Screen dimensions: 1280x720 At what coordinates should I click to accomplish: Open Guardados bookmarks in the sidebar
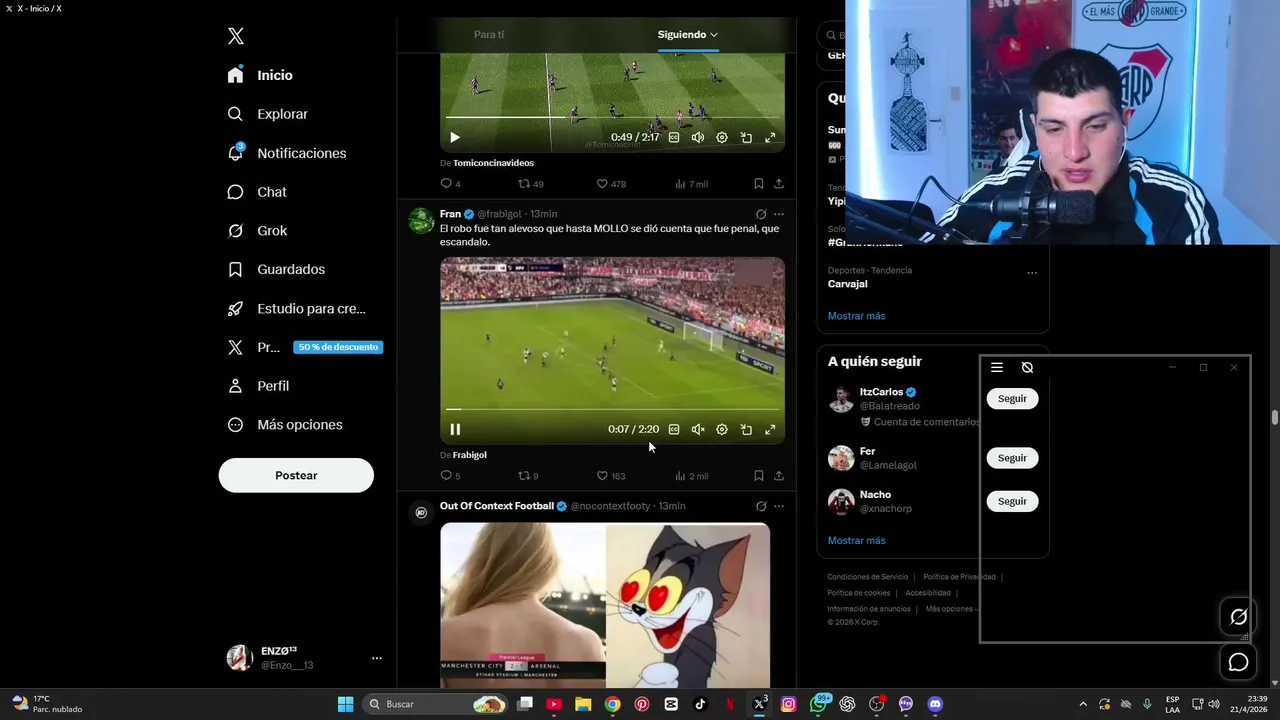click(276, 270)
